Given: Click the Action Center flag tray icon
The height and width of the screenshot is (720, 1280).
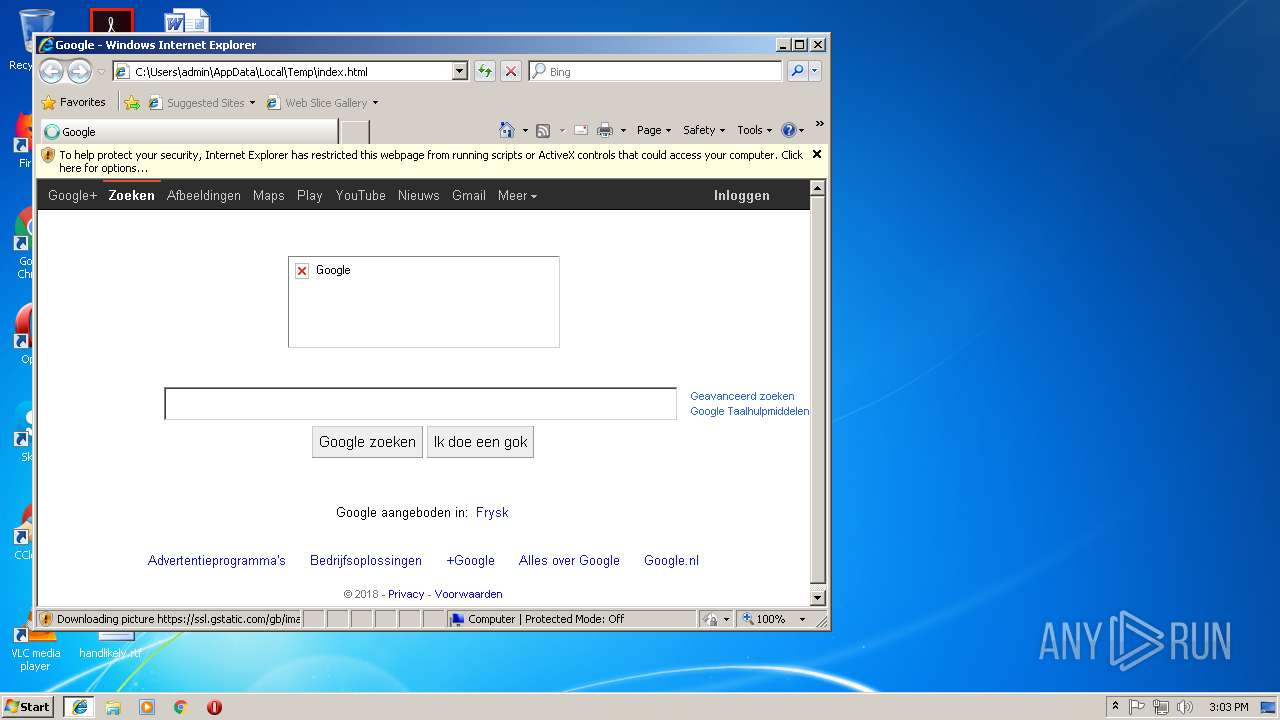Looking at the screenshot, I should point(1137,707).
